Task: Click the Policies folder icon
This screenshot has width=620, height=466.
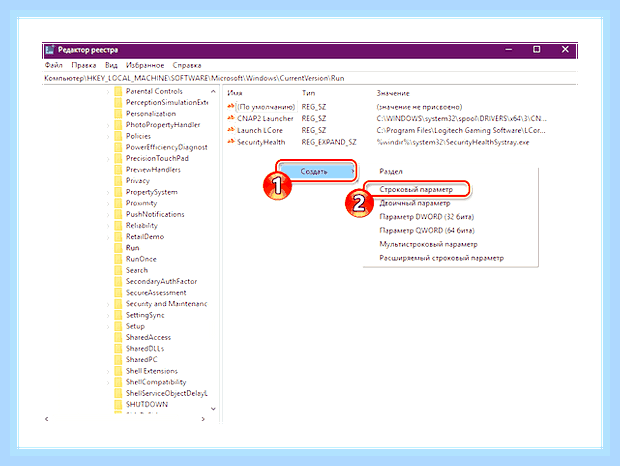Action: [118, 136]
